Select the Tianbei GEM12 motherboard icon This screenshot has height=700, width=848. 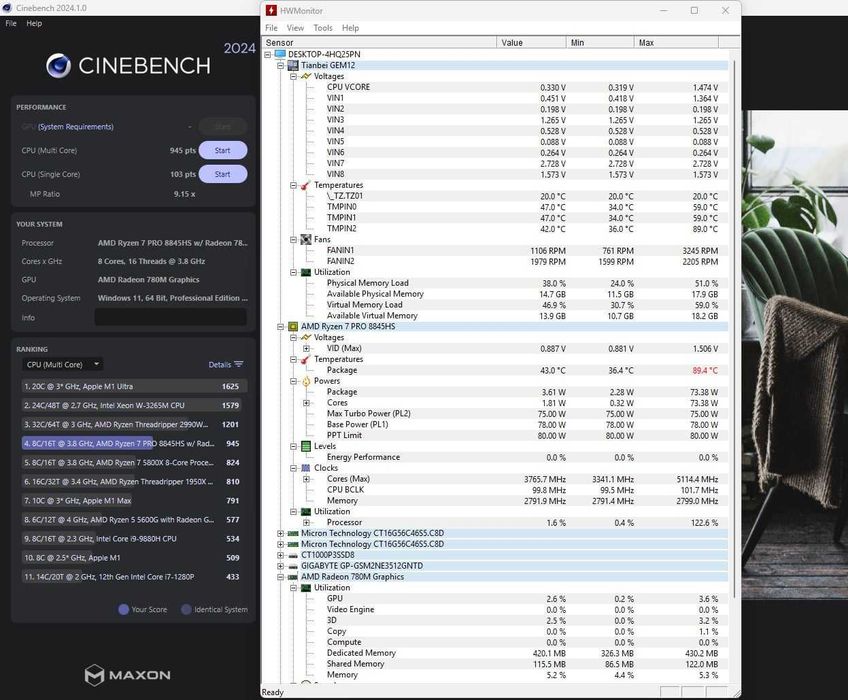click(x=293, y=65)
